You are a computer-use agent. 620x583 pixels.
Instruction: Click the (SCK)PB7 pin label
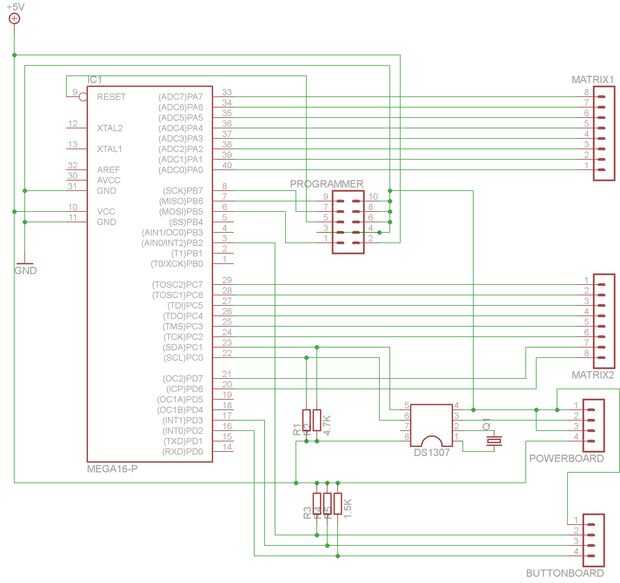183,191
